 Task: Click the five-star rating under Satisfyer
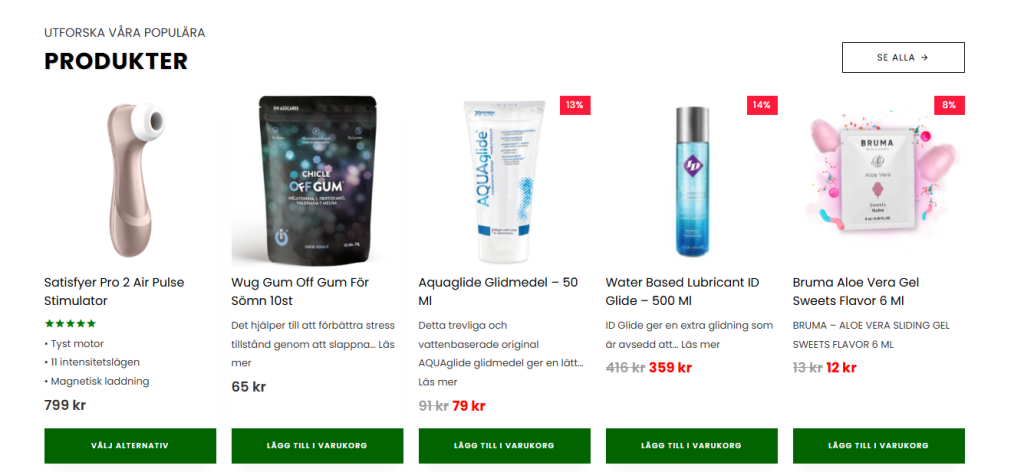click(70, 323)
